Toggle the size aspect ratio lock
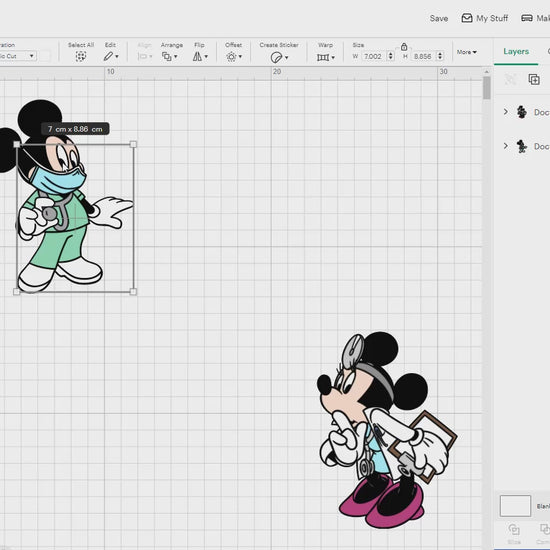Screen dimensions: 550x550 (404, 47)
